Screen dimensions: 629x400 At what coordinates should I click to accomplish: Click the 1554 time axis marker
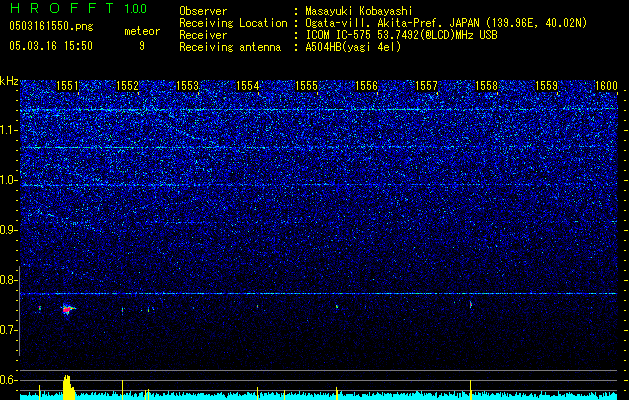pyautogui.click(x=248, y=86)
